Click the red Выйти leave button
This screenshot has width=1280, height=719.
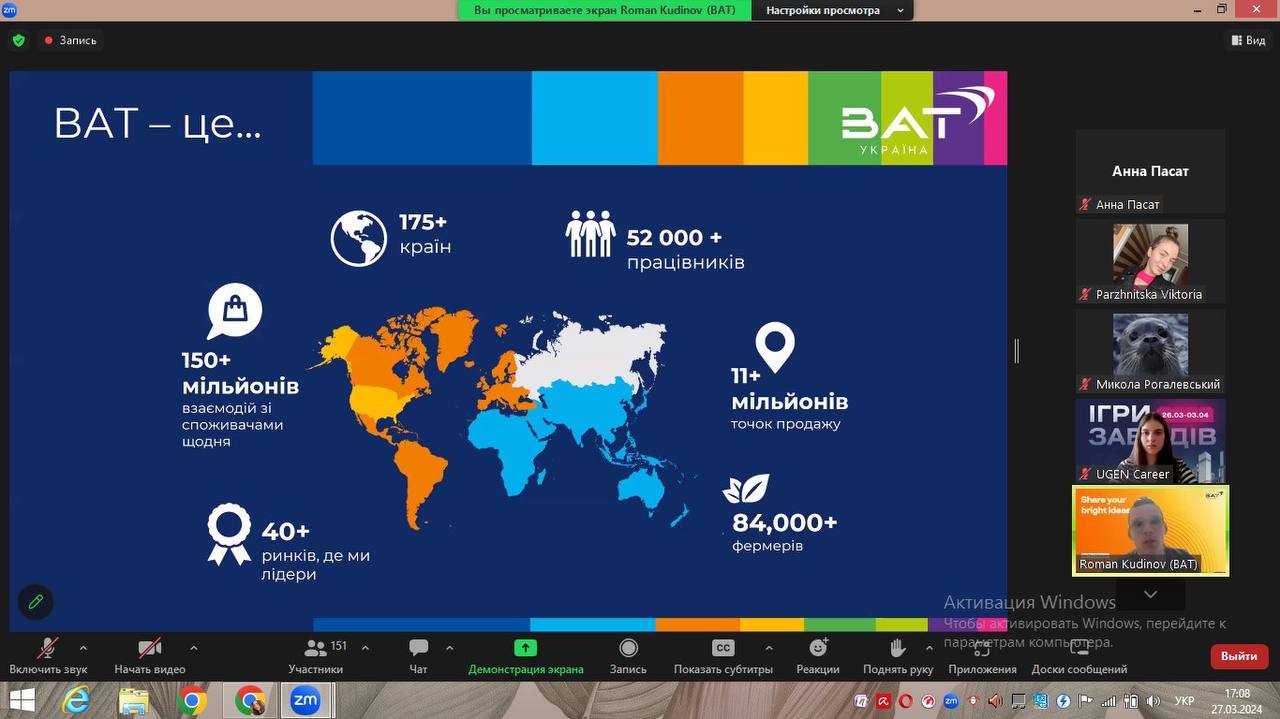[1238, 656]
